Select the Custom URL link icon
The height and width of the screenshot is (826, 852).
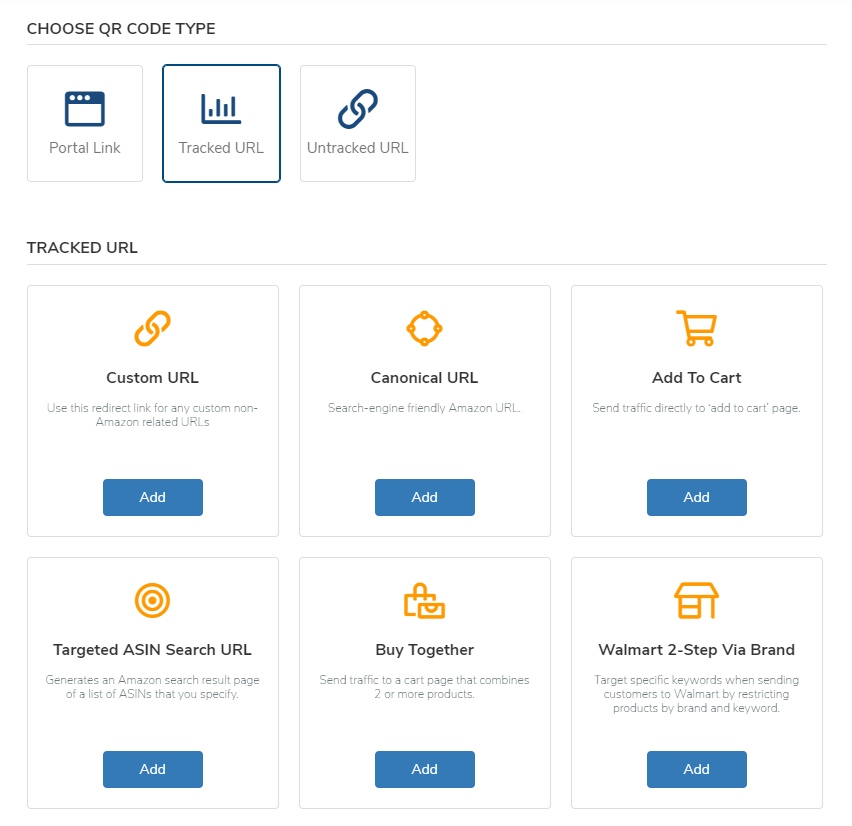(x=152, y=328)
